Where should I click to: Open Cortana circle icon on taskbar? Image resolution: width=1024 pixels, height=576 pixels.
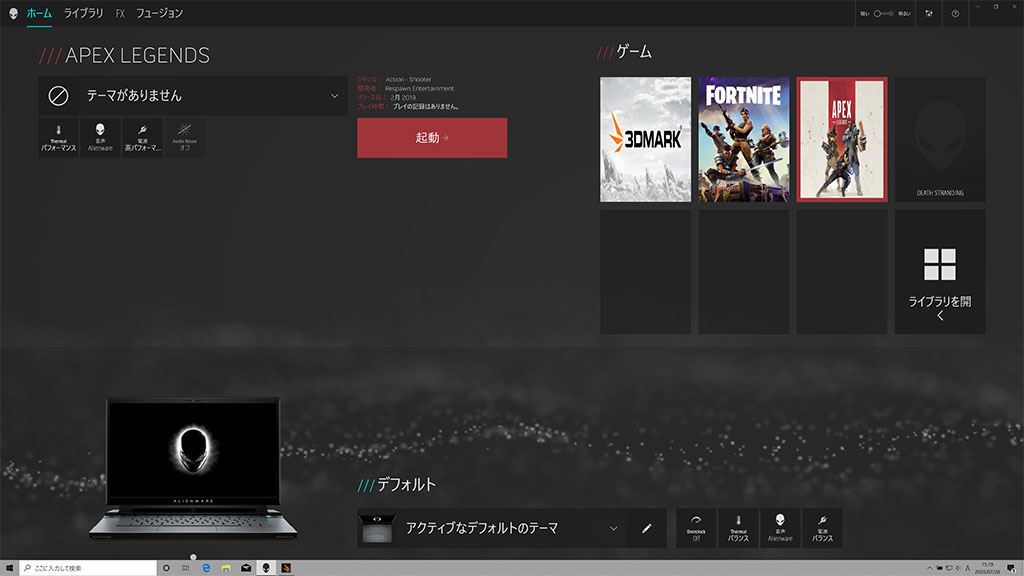click(166, 568)
